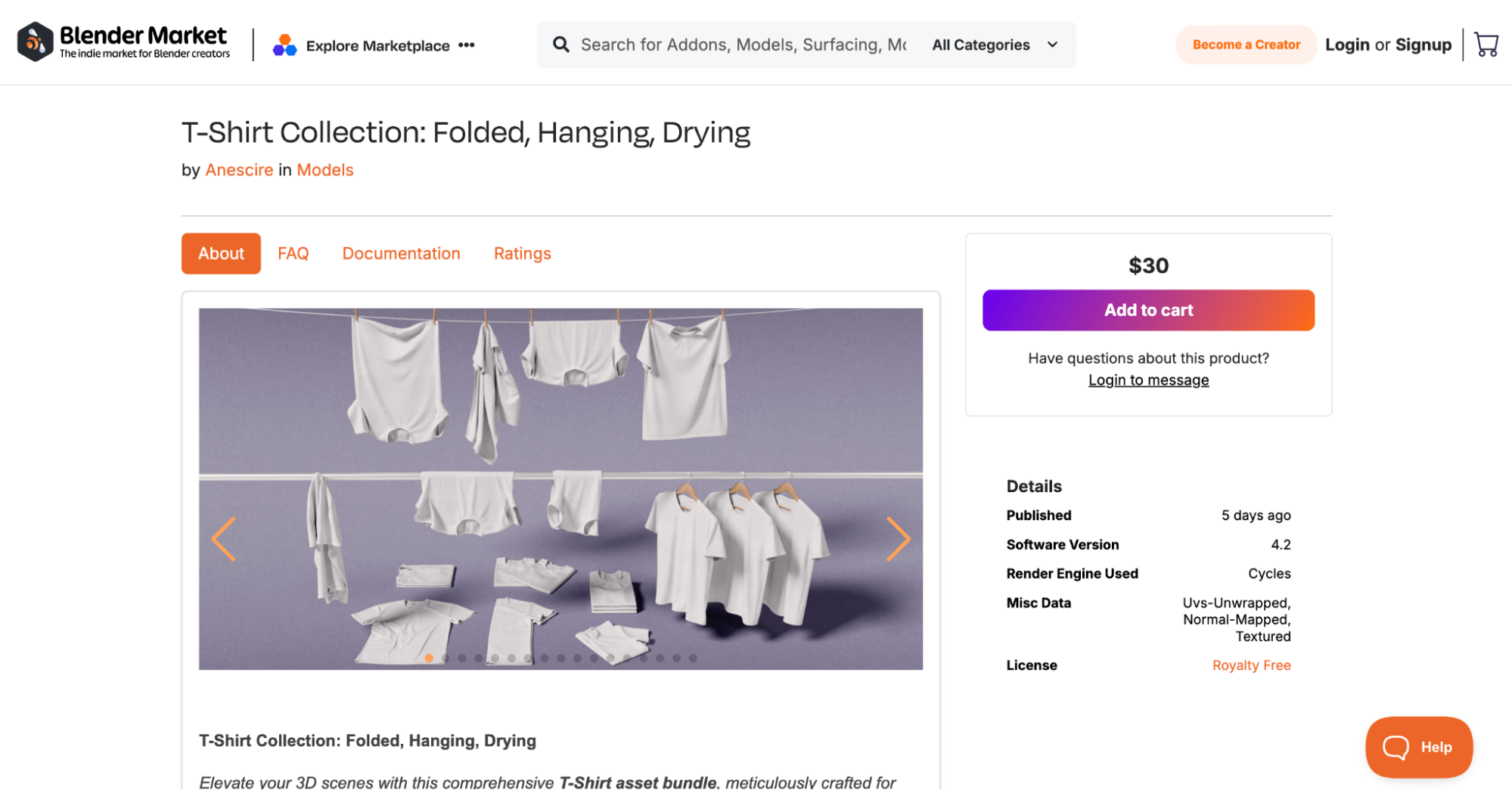Click the Add to cart button
Viewport: 1512px width, 790px height.
[1148, 310]
